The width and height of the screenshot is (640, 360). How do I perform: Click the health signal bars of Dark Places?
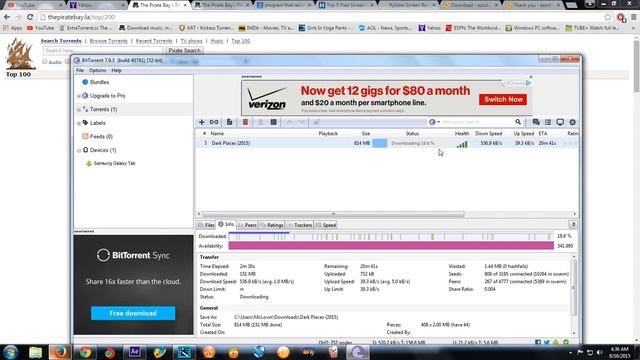[462, 144]
